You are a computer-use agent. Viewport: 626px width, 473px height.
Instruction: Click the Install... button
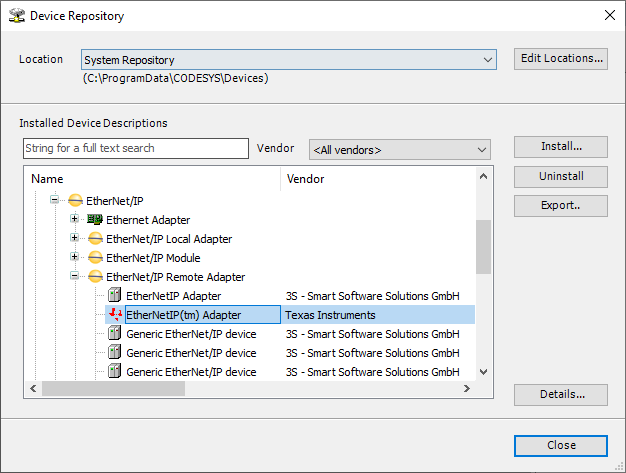(560, 147)
